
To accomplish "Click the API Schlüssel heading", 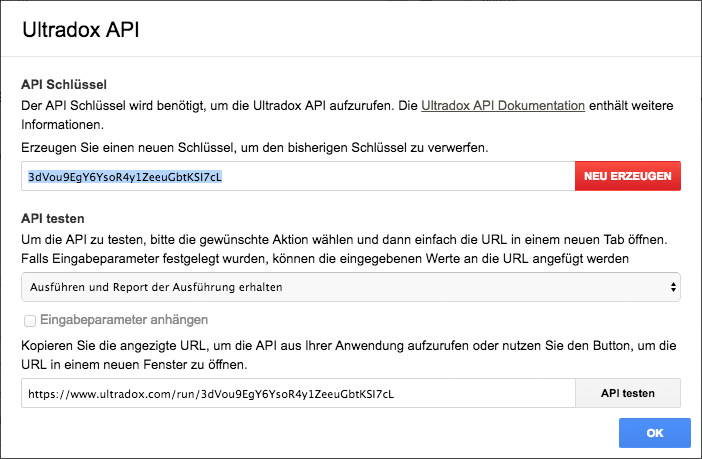I will tap(64, 85).
